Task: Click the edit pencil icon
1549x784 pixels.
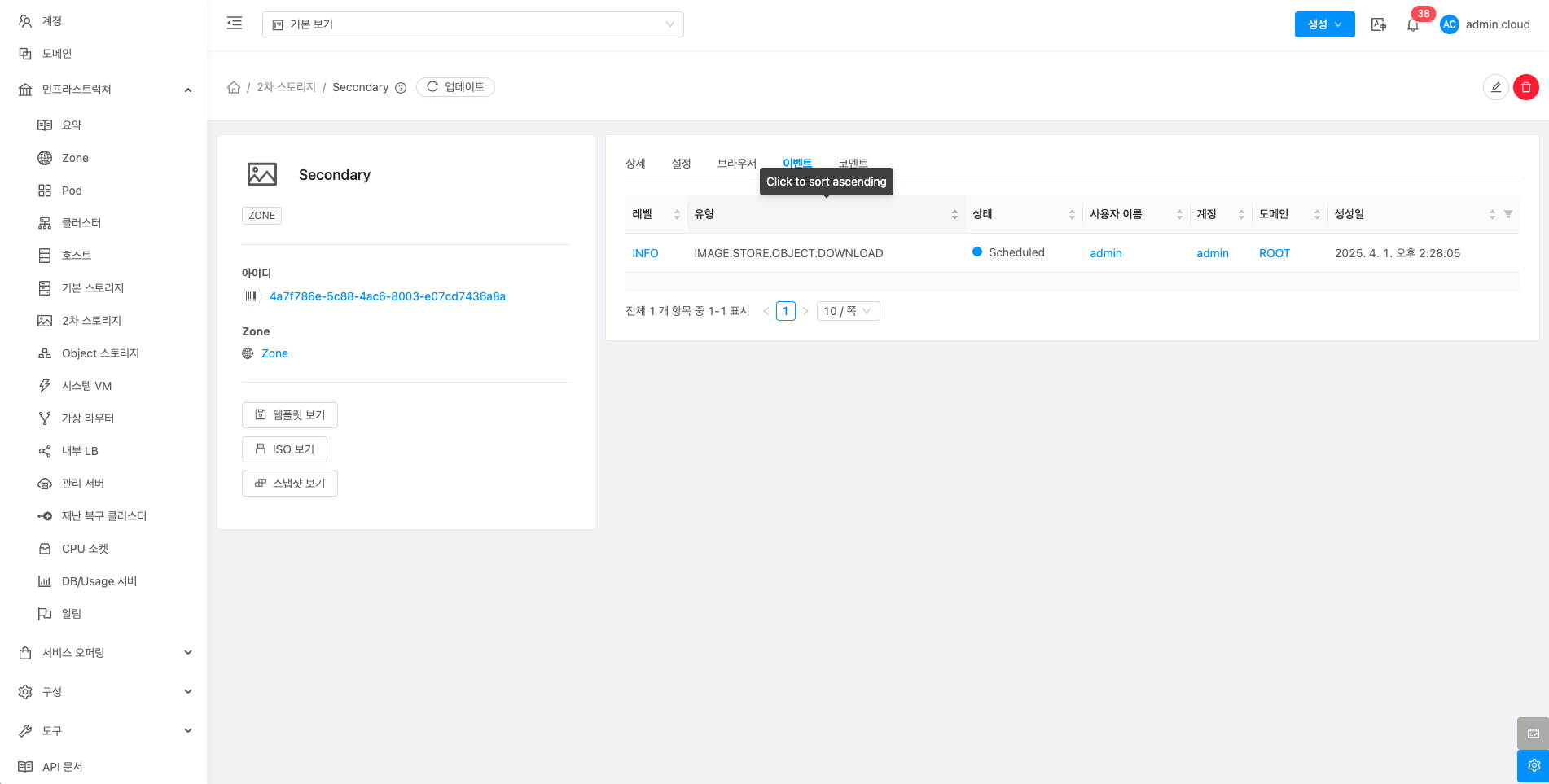Action: coord(1495,87)
